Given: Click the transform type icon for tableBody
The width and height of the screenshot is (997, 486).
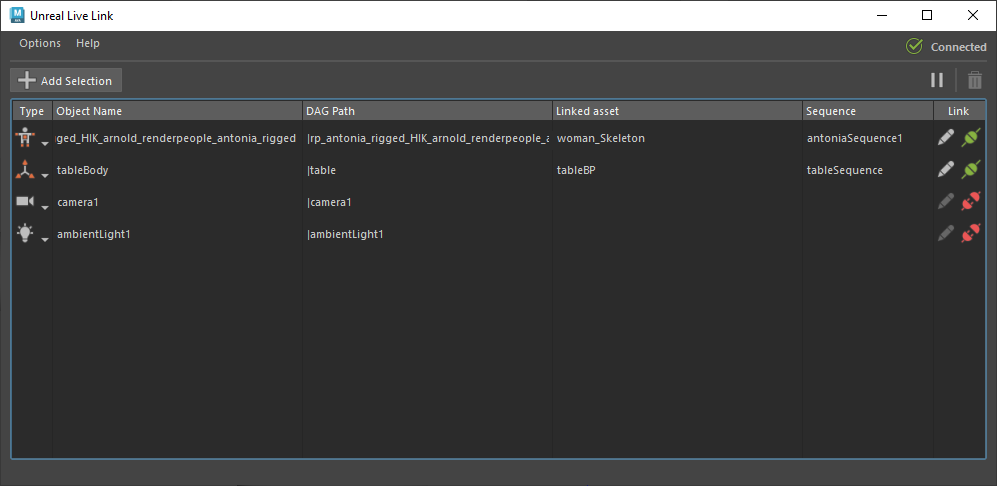Looking at the screenshot, I should (x=26, y=170).
